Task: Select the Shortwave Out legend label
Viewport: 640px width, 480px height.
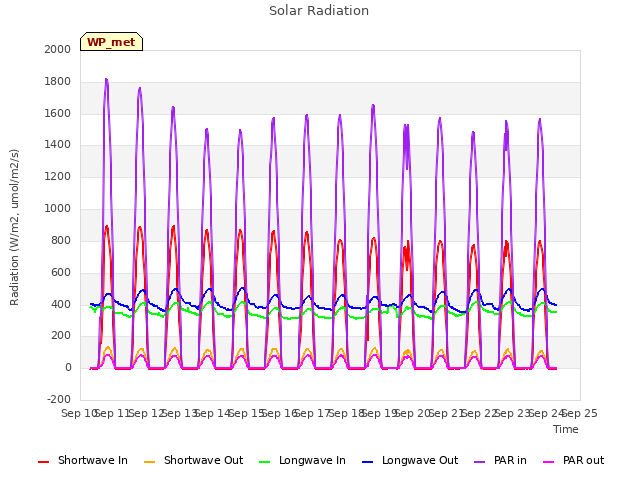Action: pyautogui.click(x=203, y=460)
